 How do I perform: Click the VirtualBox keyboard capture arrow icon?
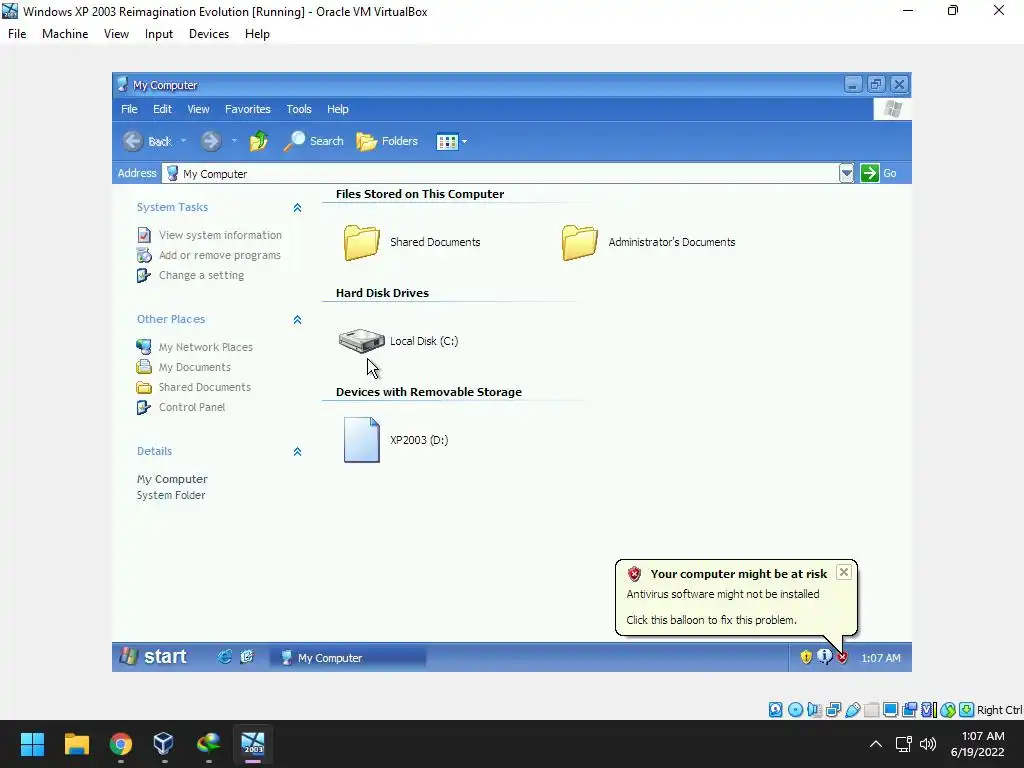[x=967, y=710]
